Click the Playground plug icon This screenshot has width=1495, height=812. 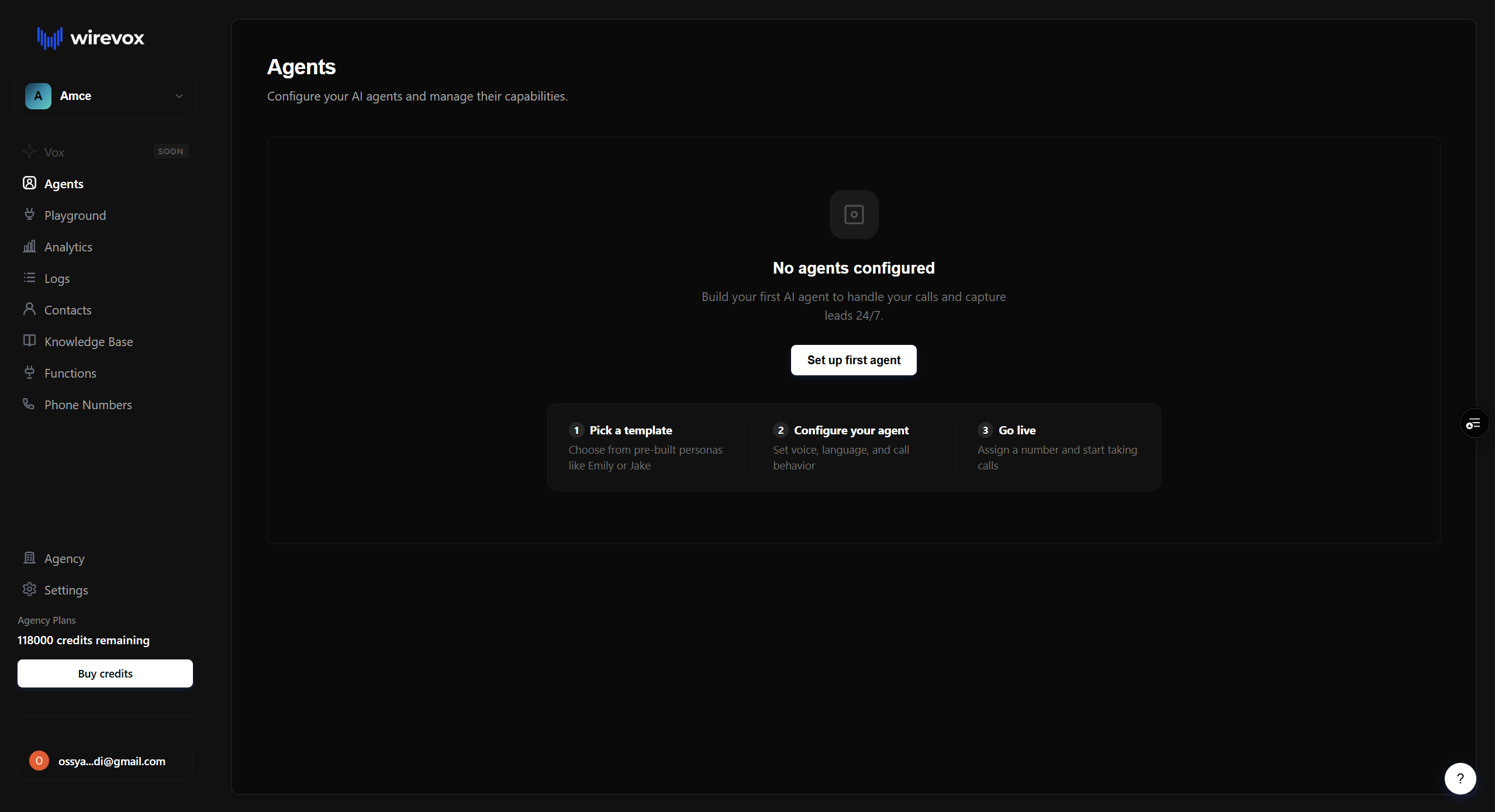[x=29, y=215]
